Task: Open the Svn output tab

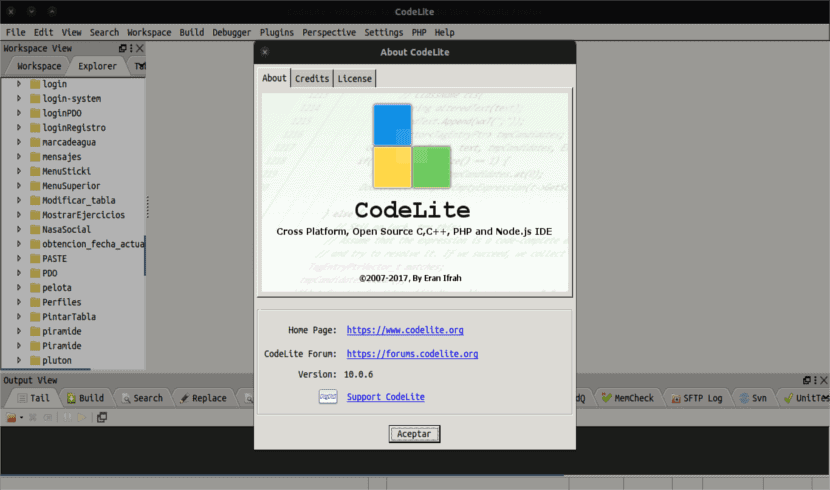Action: click(752, 398)
